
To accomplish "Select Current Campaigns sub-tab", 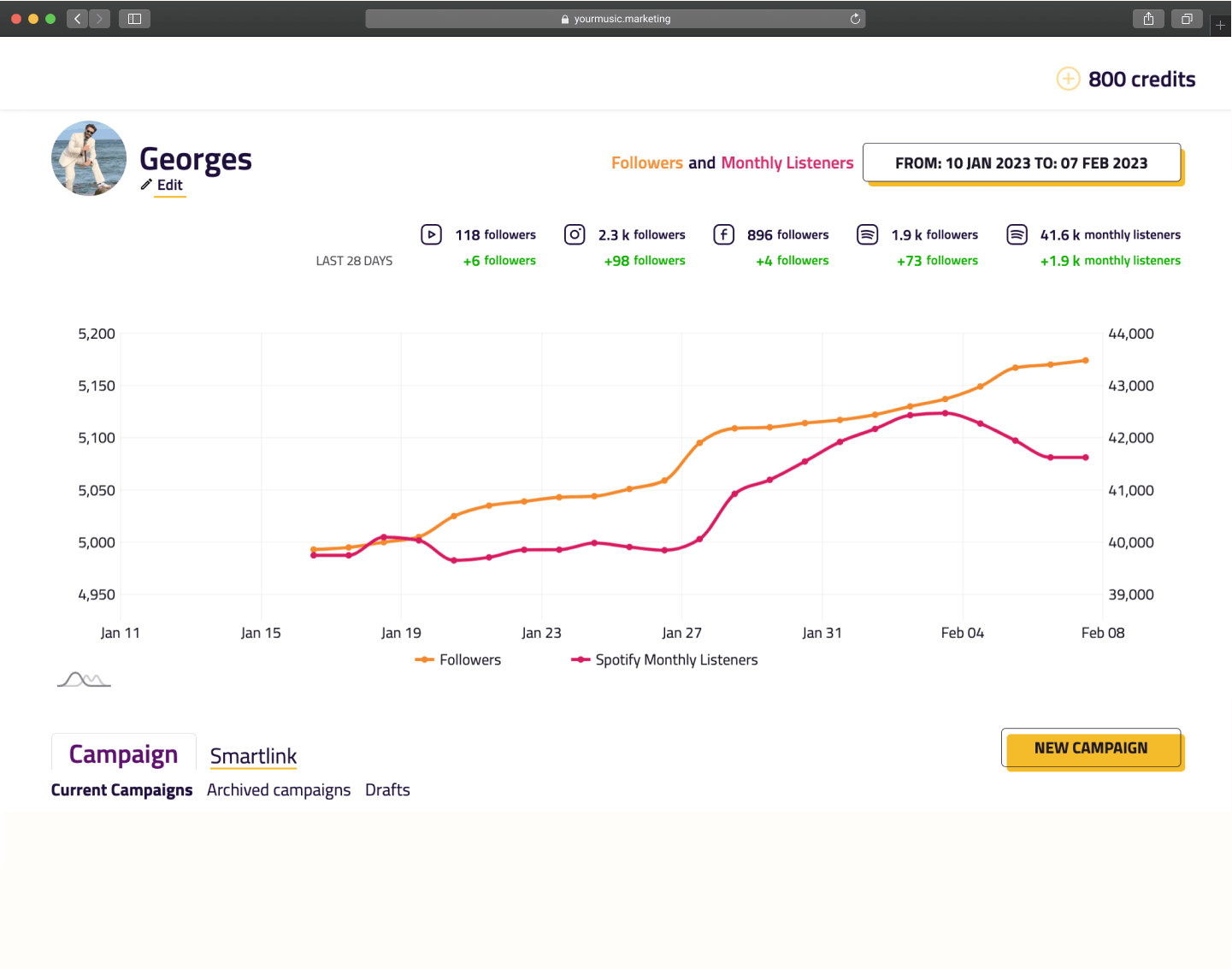I will (121, 789).
